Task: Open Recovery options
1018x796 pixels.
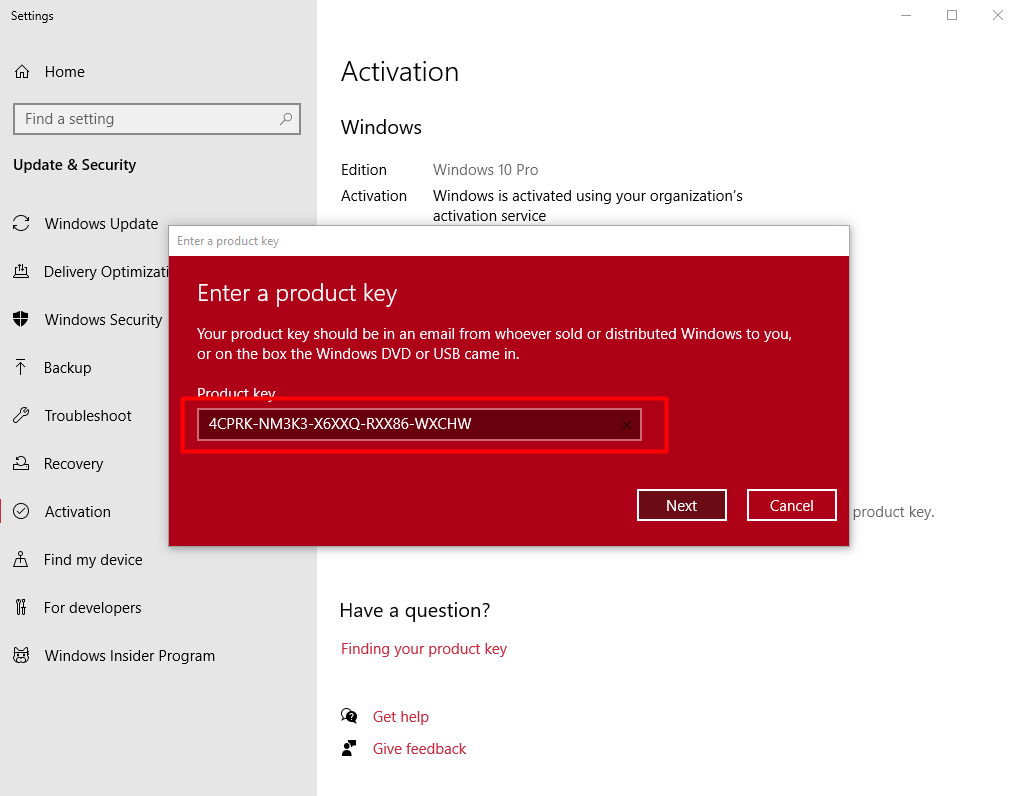Action: click(x=73, y=464)
